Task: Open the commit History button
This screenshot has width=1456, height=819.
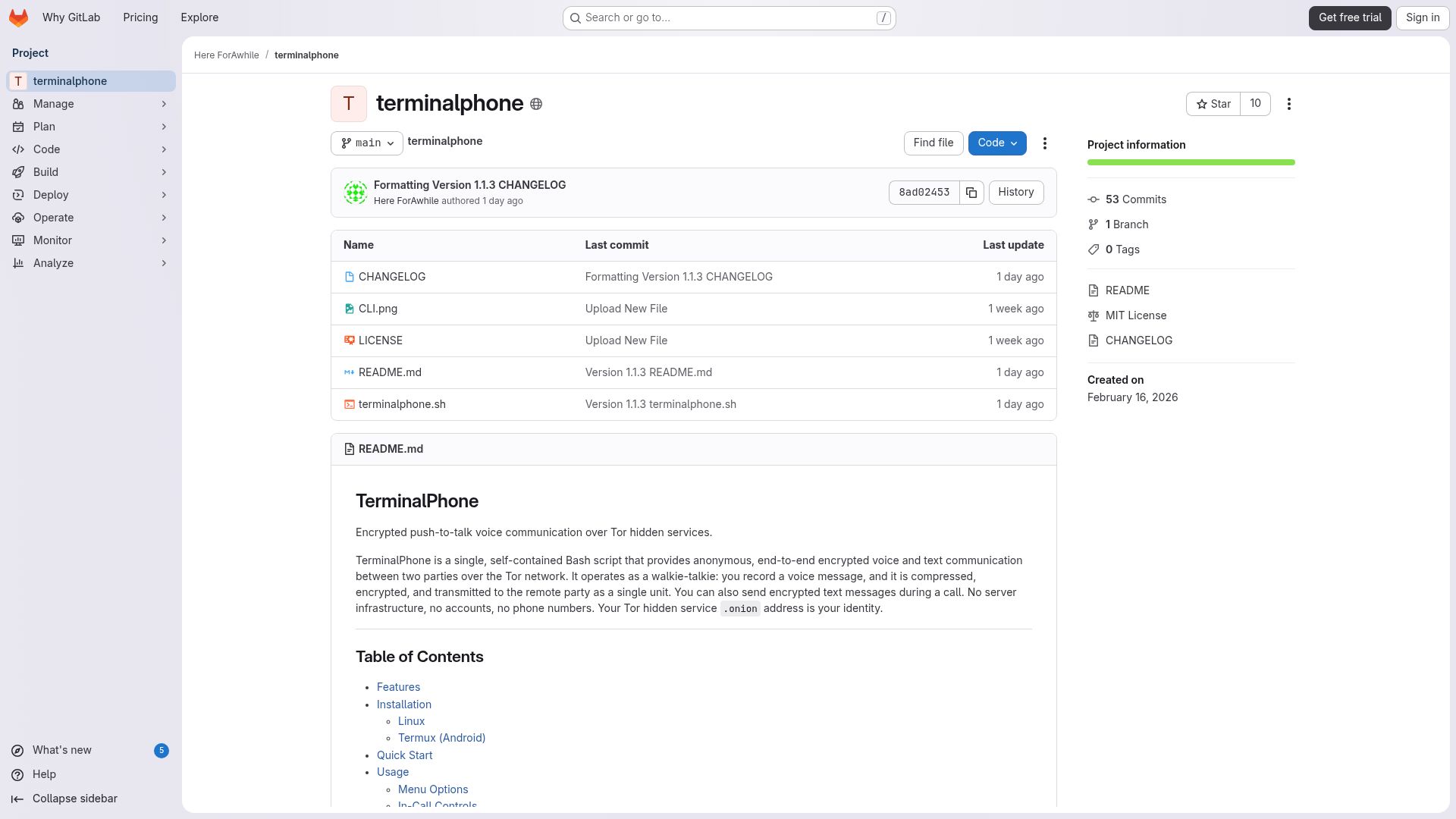Action: 1016,193
